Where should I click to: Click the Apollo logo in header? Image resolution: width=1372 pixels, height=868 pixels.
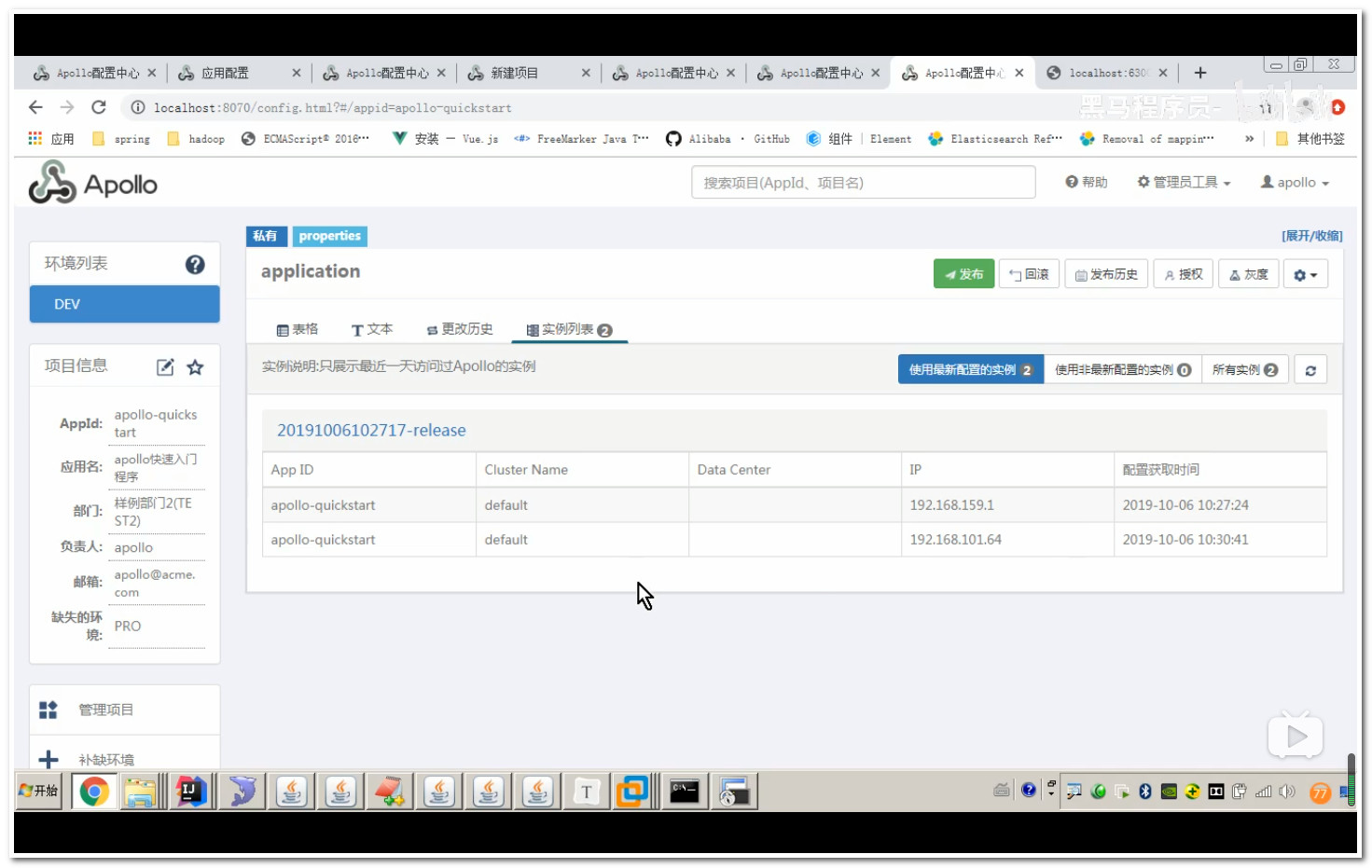(x=92, y=183)
